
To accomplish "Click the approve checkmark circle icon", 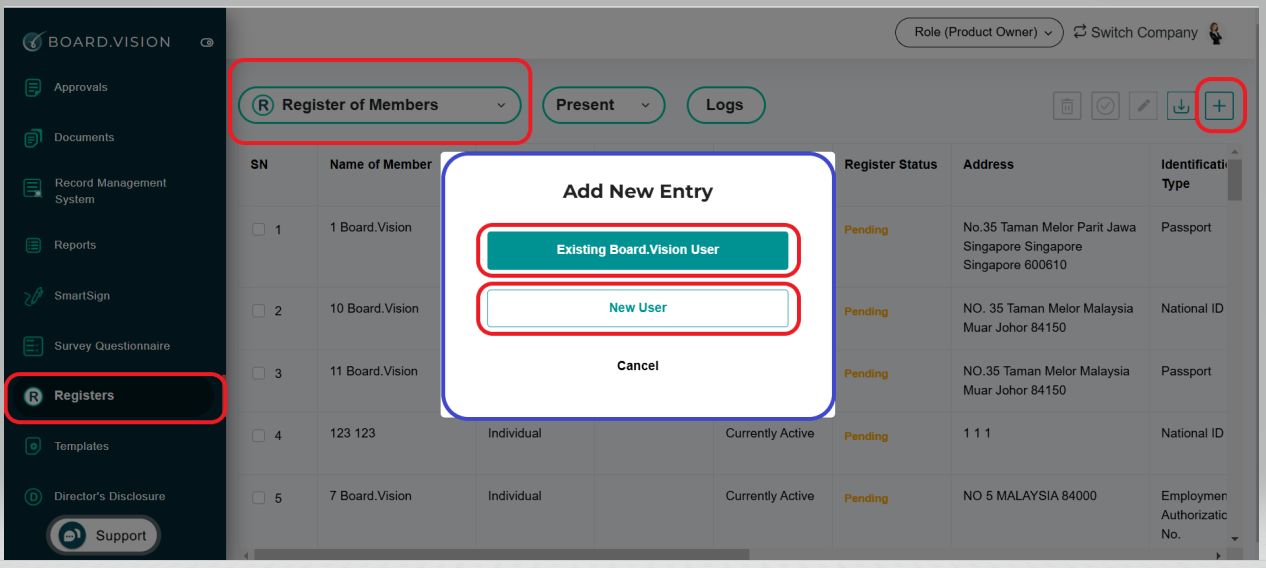I will (1105, 106).
